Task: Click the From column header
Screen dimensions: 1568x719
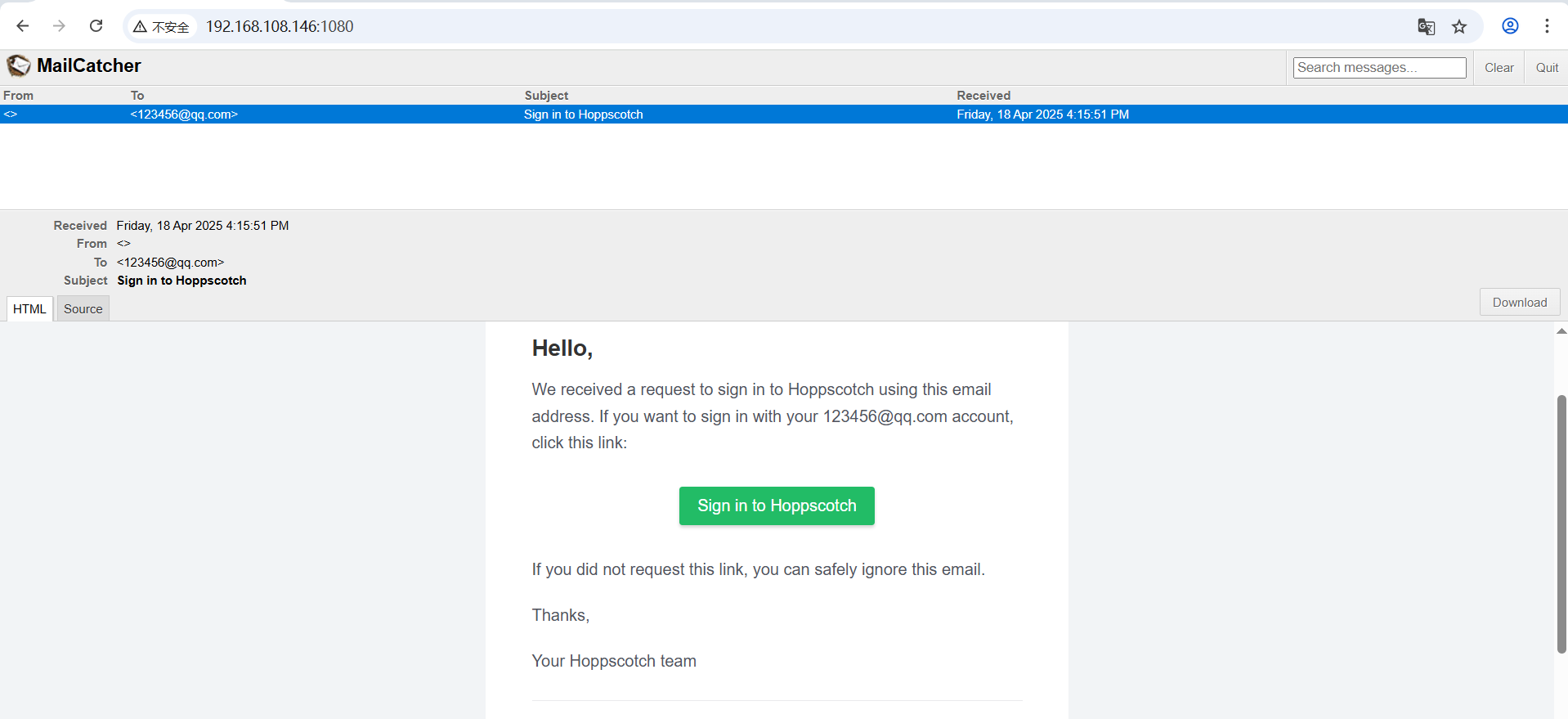Action: [19, 96]
